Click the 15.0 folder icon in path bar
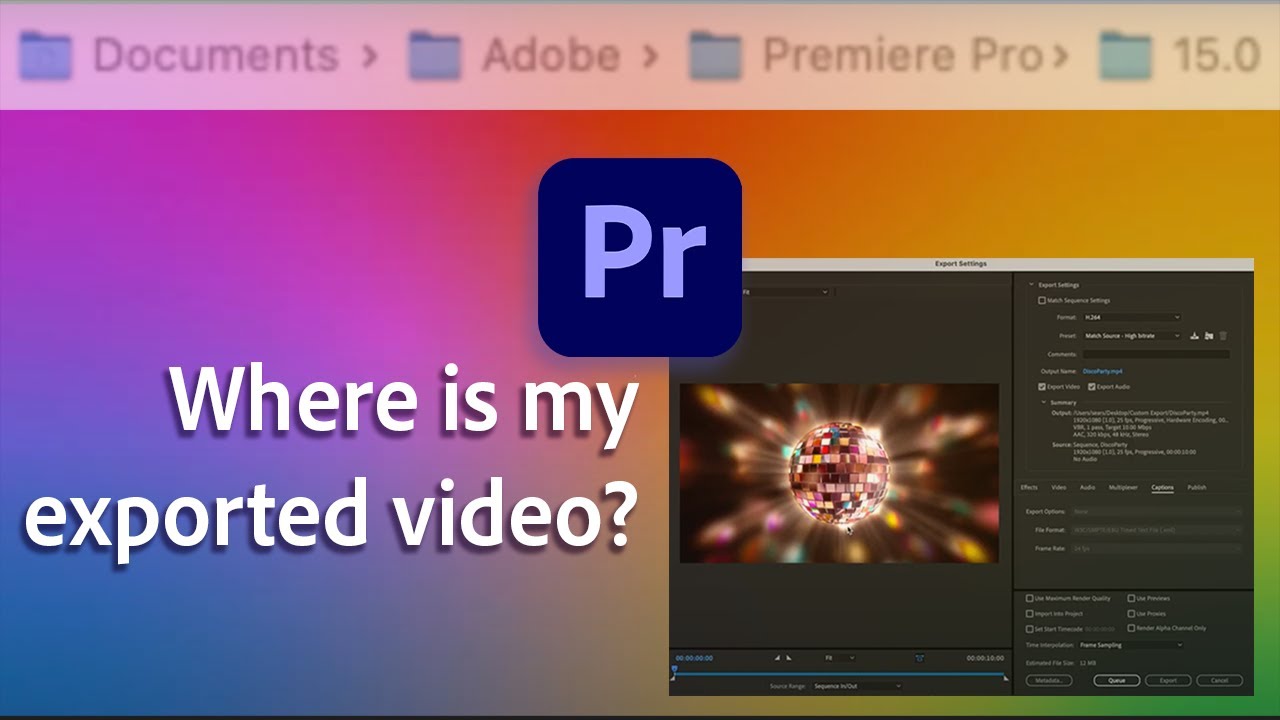This screenshot has height=720, width=1280. pyautogui.click(x=1125, y=56)
